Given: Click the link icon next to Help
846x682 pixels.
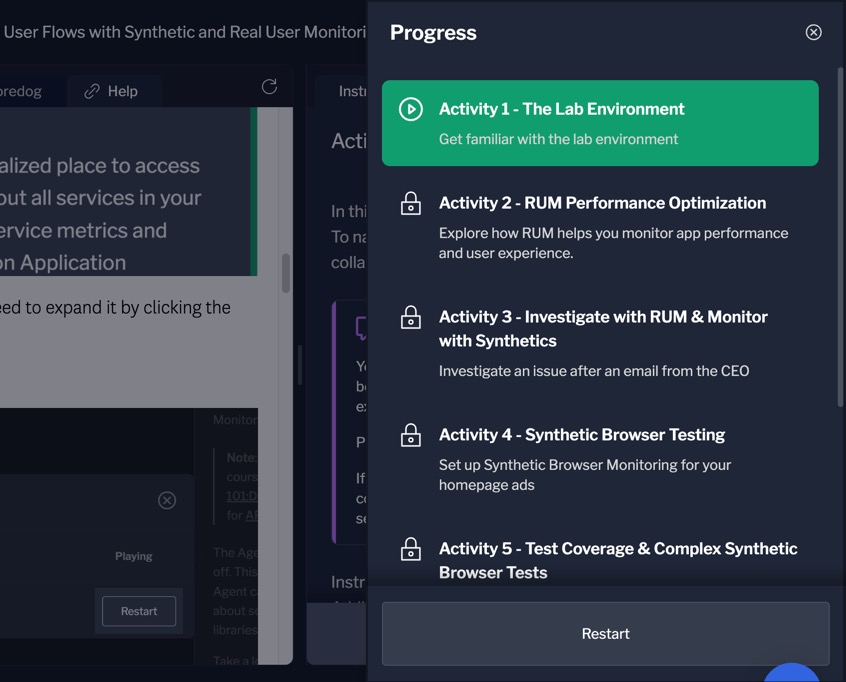Looking at the screenshot, I should coord(92,91).
